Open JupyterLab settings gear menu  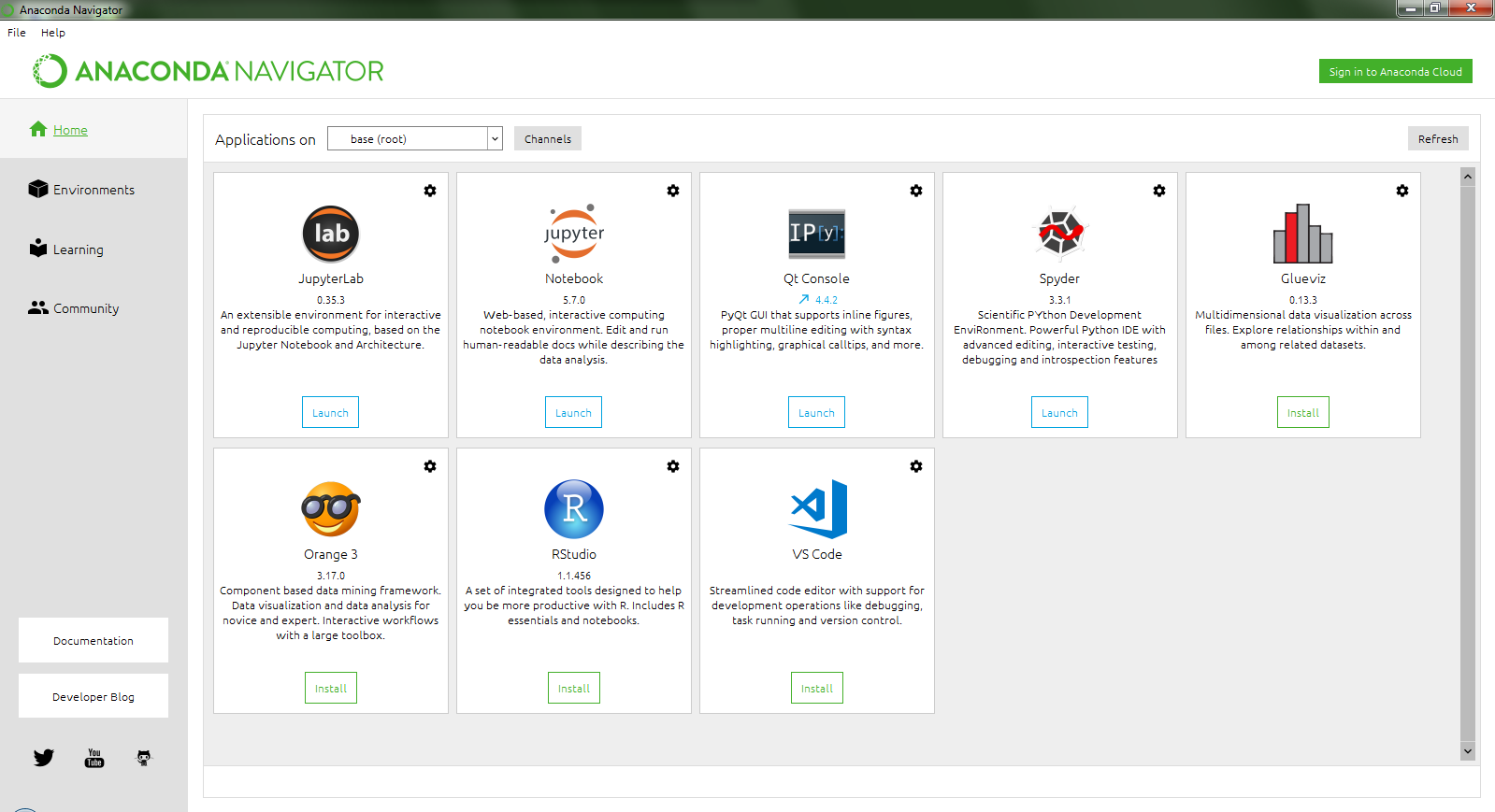click(430, 191)
